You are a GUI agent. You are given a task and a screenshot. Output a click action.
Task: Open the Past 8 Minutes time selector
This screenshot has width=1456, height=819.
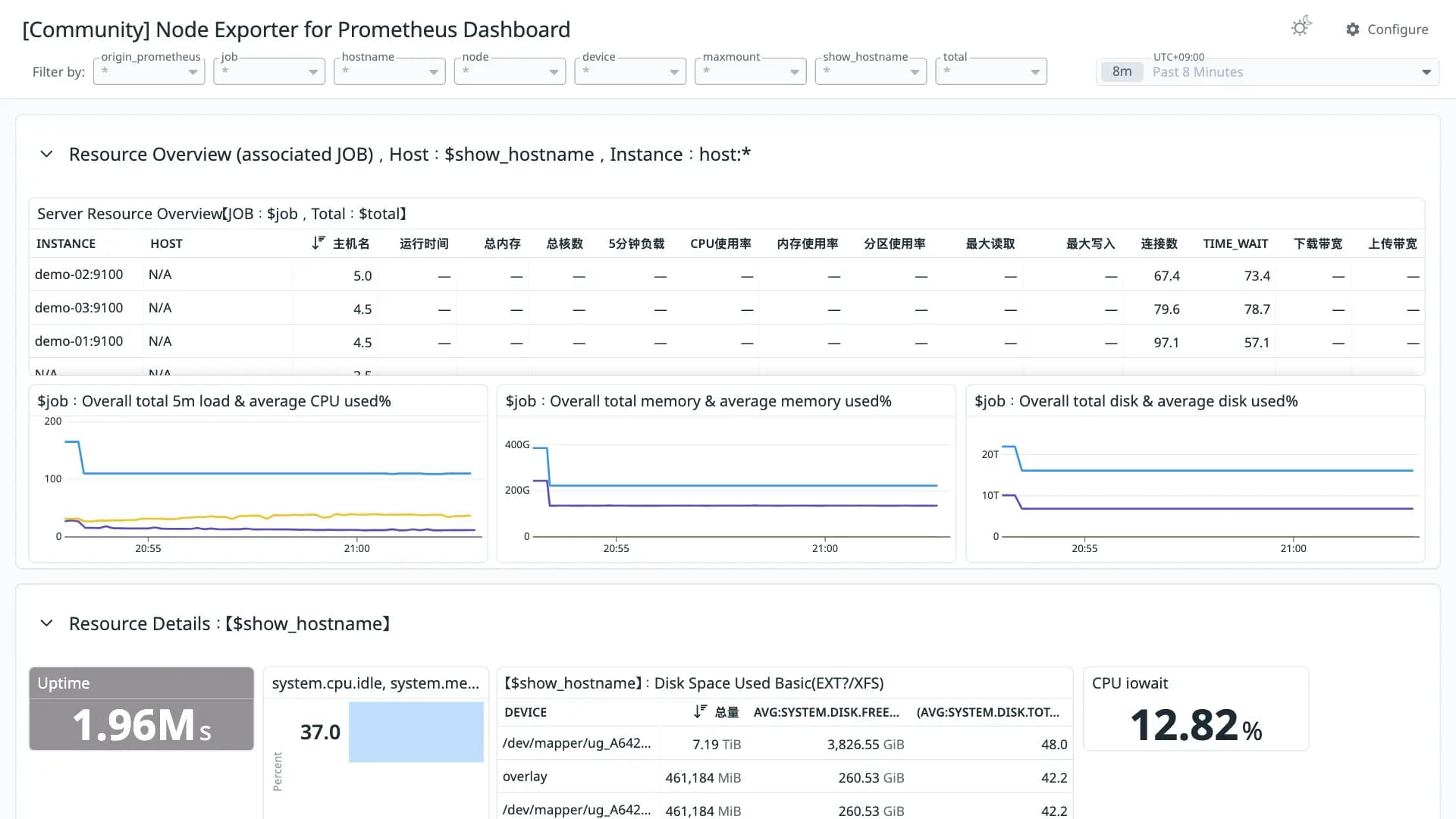(1267, 72)
